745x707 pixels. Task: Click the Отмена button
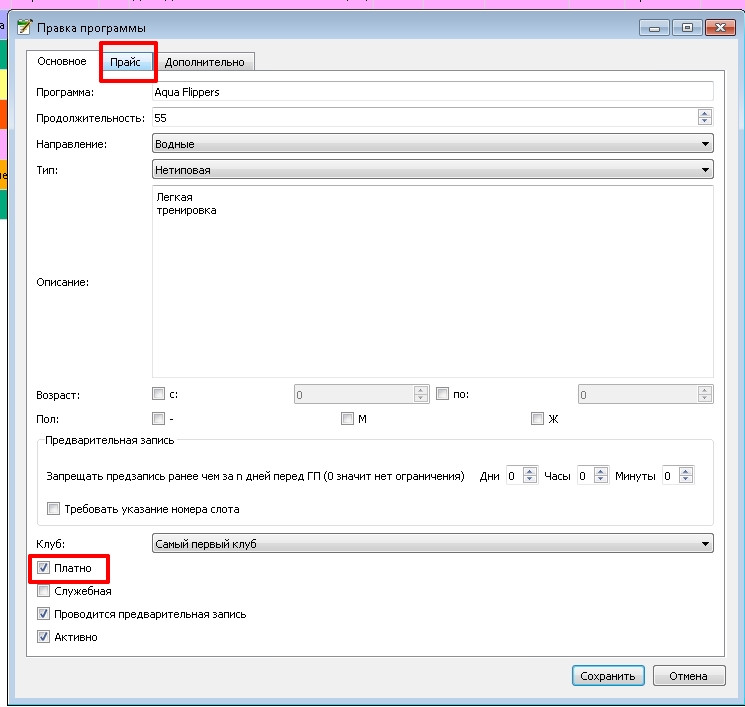[688, 676]
